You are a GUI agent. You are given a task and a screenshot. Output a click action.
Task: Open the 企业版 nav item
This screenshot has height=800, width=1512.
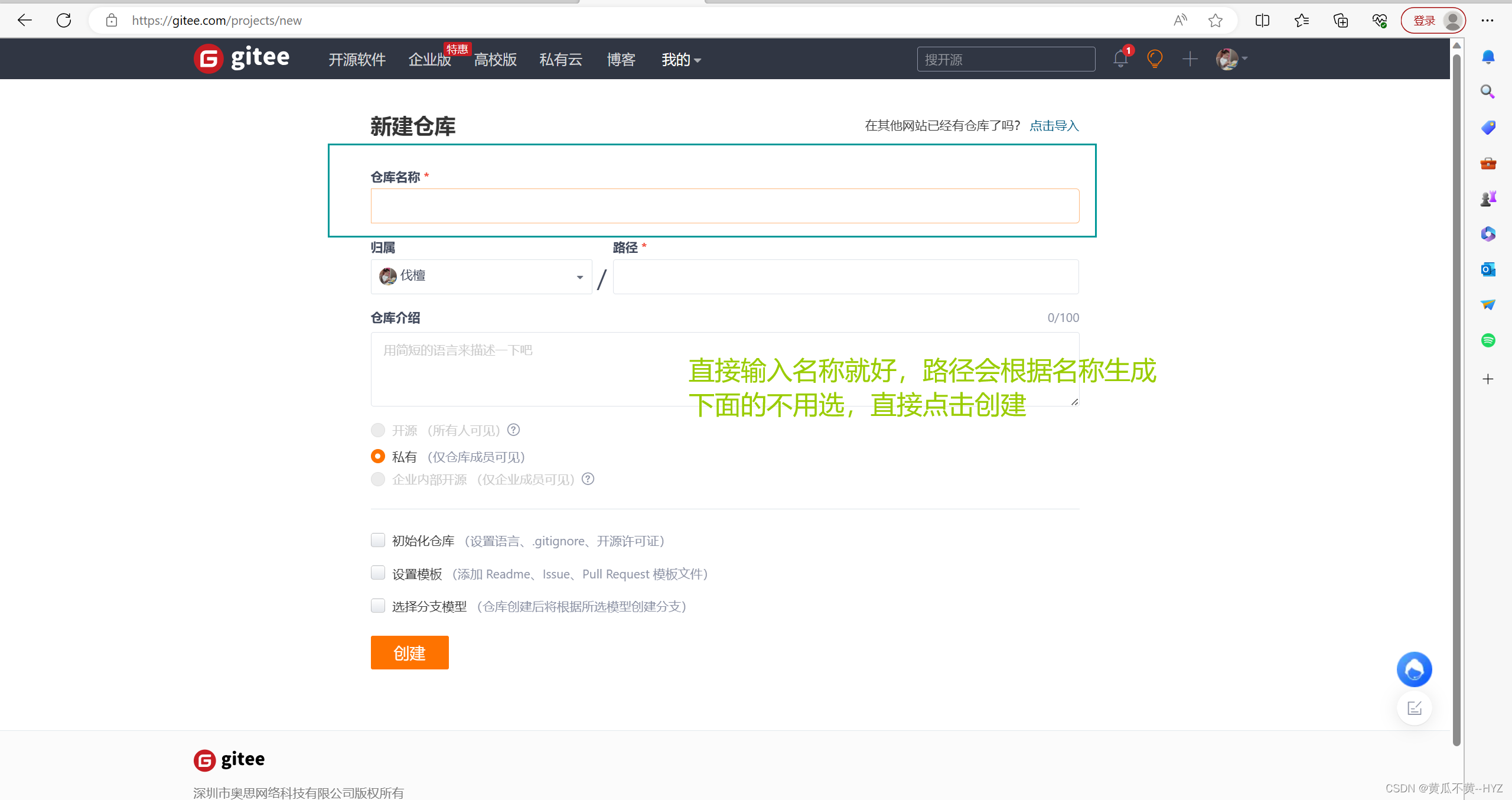click(x=430, y=60)
